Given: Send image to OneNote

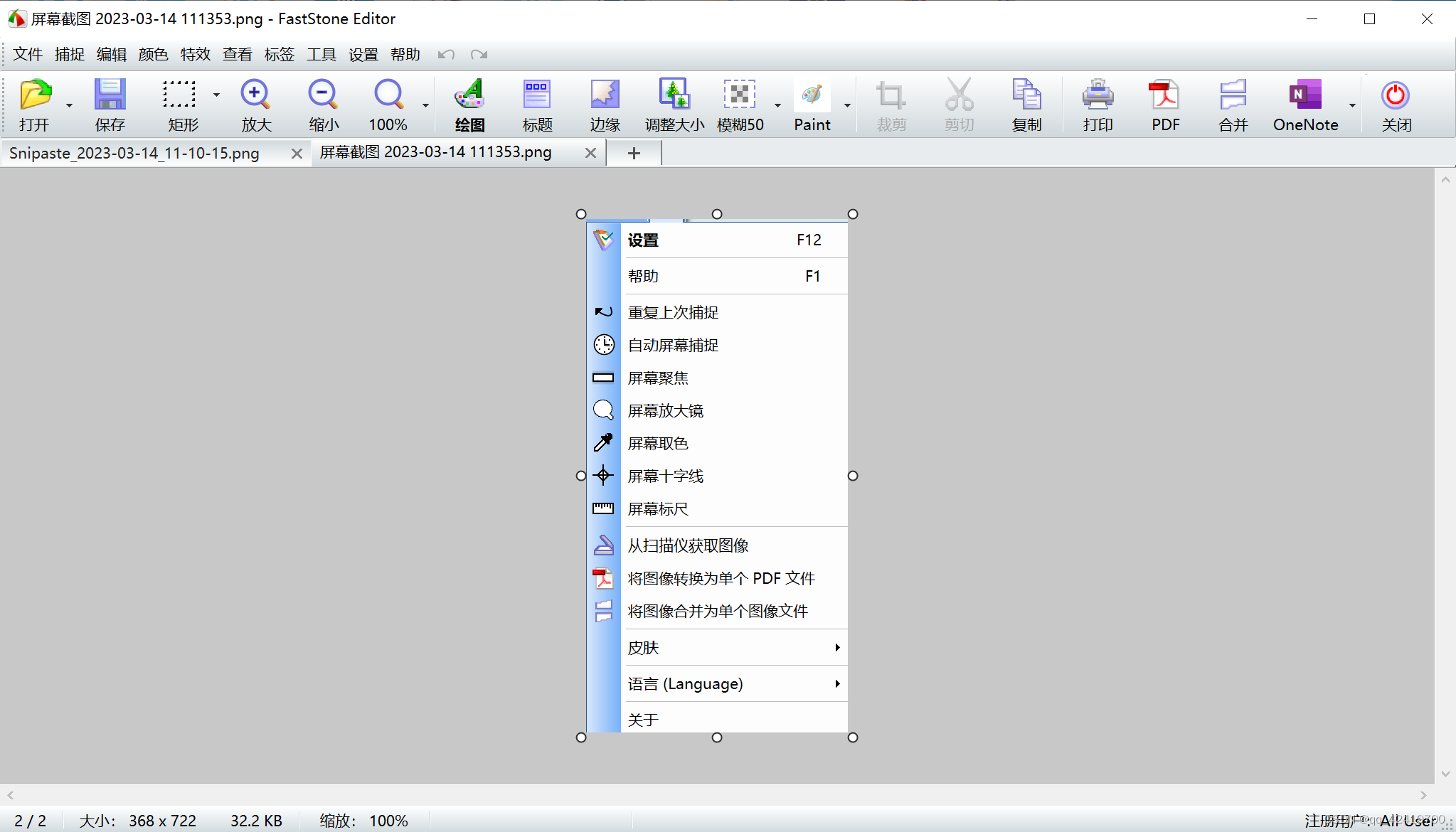Looking at the screenshot, I should 1304,95.
